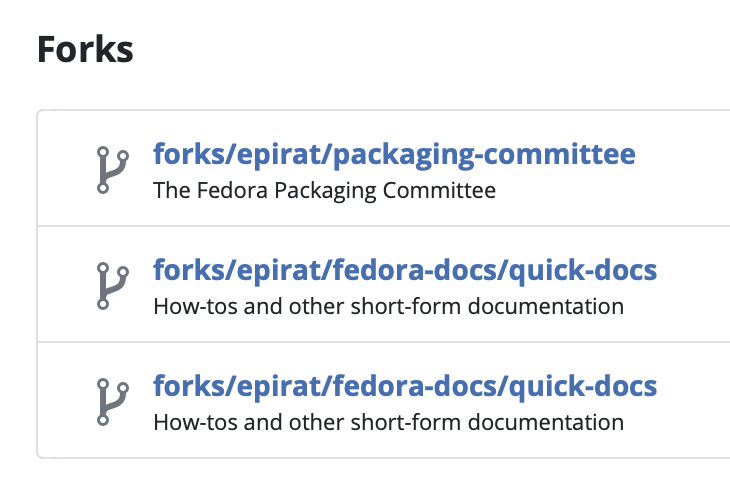Select the second quick-docs fork list row
Viewport: 730px width, 504px height.
point(384,400)
